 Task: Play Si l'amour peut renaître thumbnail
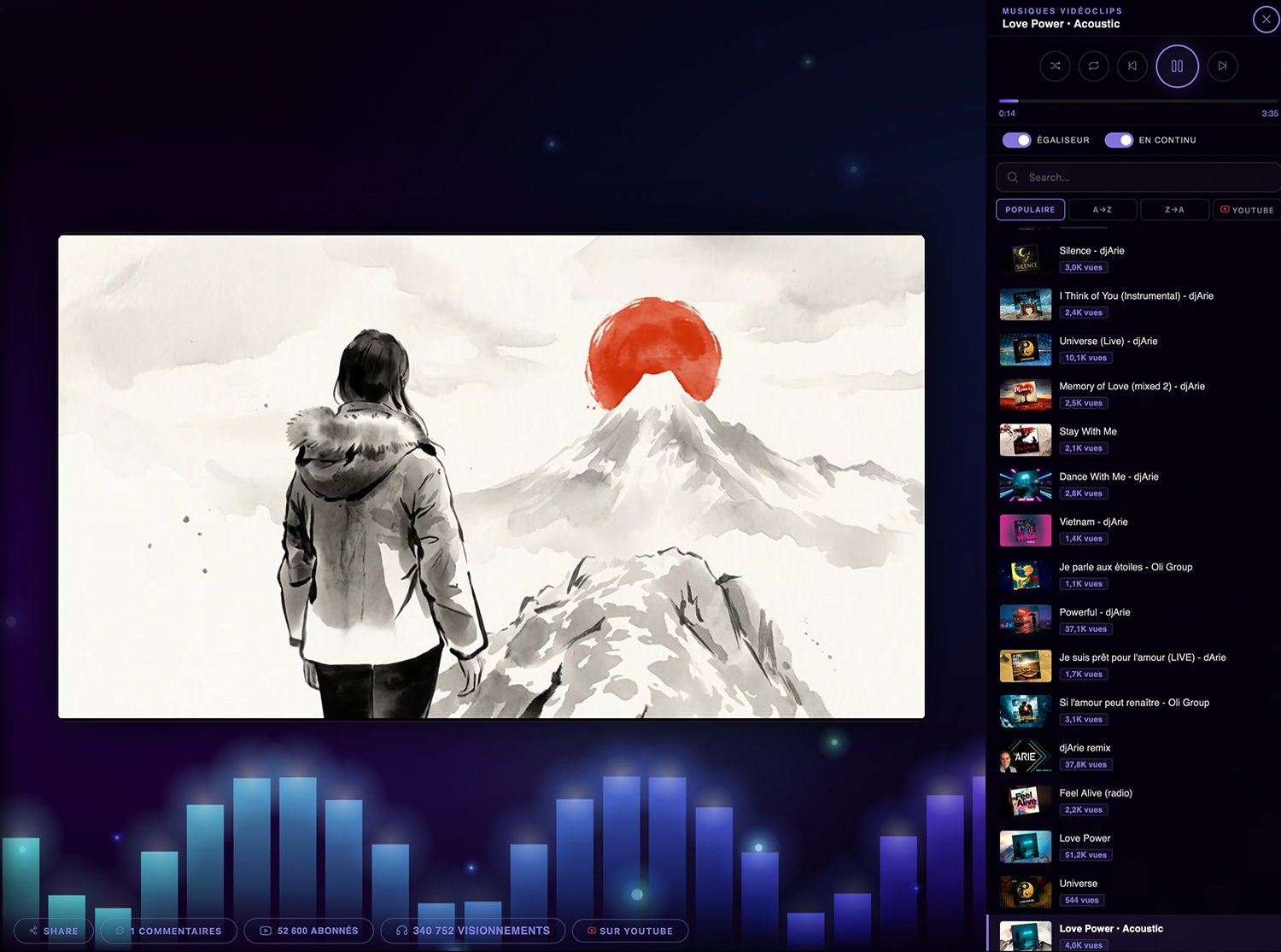point(1026,711)
